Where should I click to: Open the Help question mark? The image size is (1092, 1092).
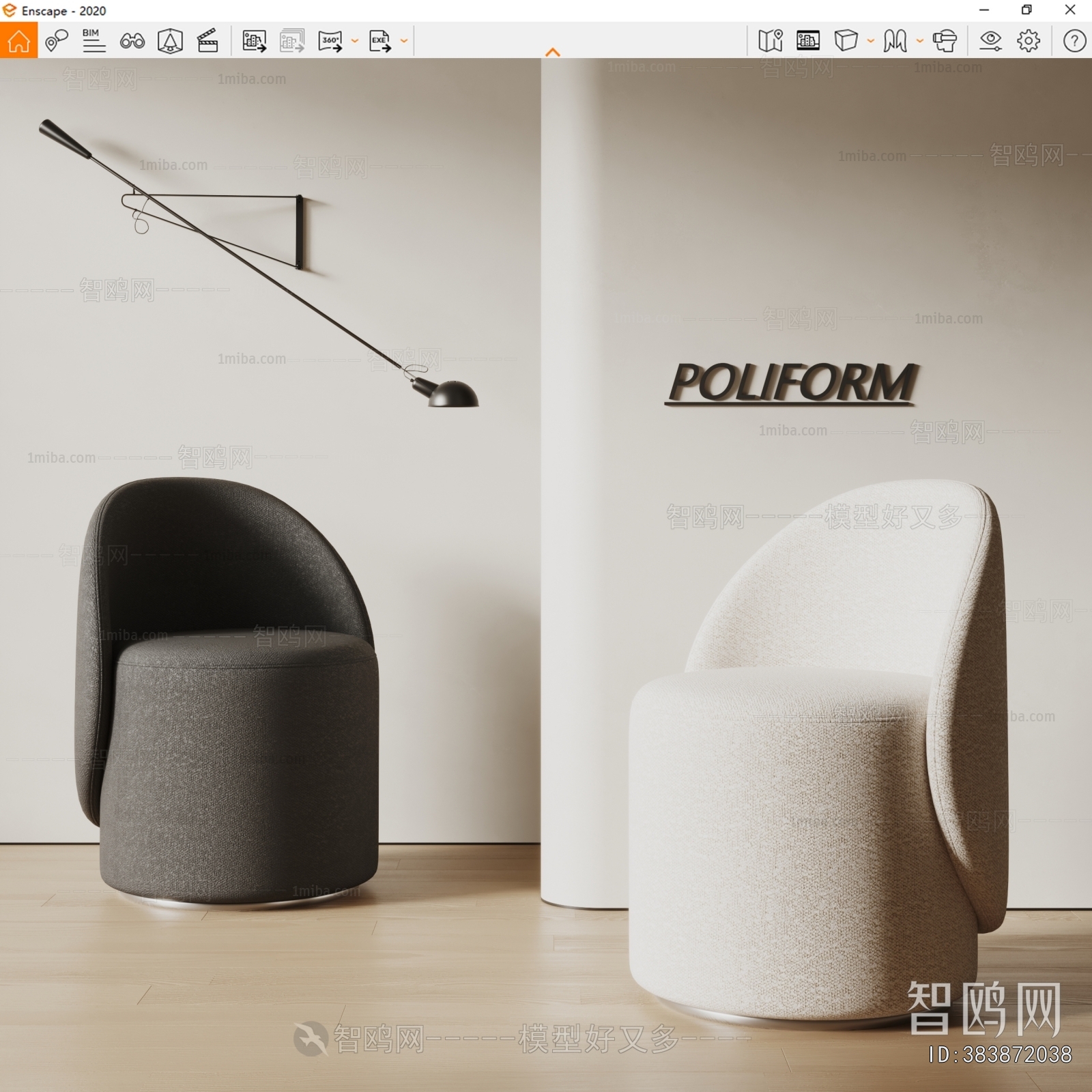pos(1075,42)
